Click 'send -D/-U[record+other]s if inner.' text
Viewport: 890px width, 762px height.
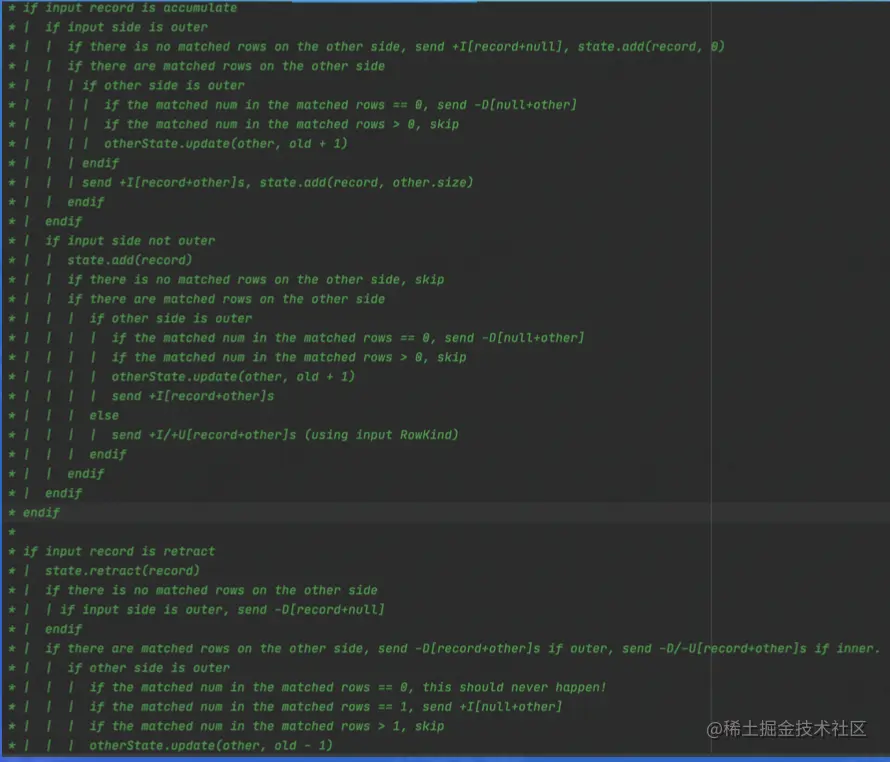[x=751, y=648]
